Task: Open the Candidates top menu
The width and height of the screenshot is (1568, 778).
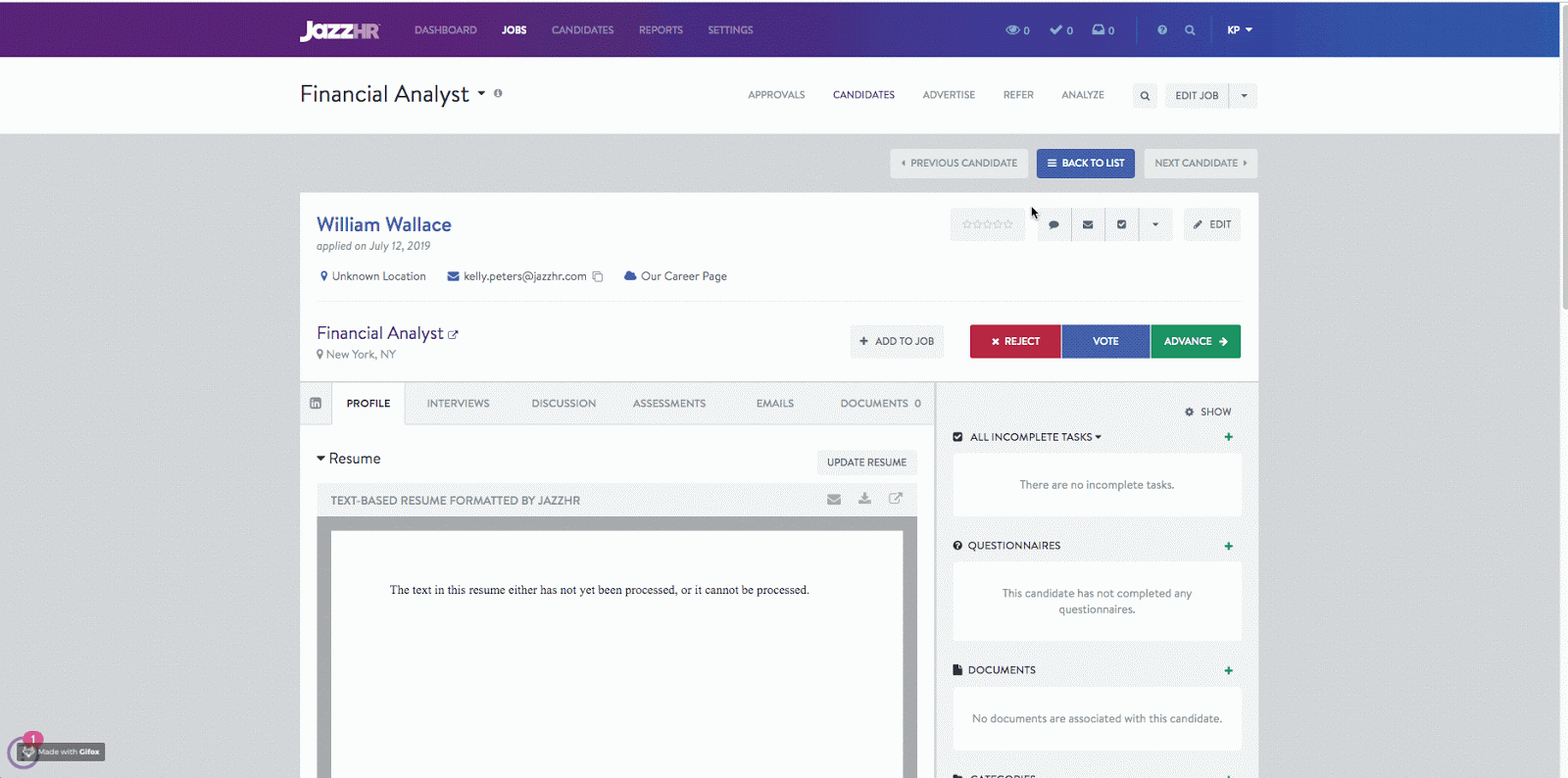Action: pos(582,30)
